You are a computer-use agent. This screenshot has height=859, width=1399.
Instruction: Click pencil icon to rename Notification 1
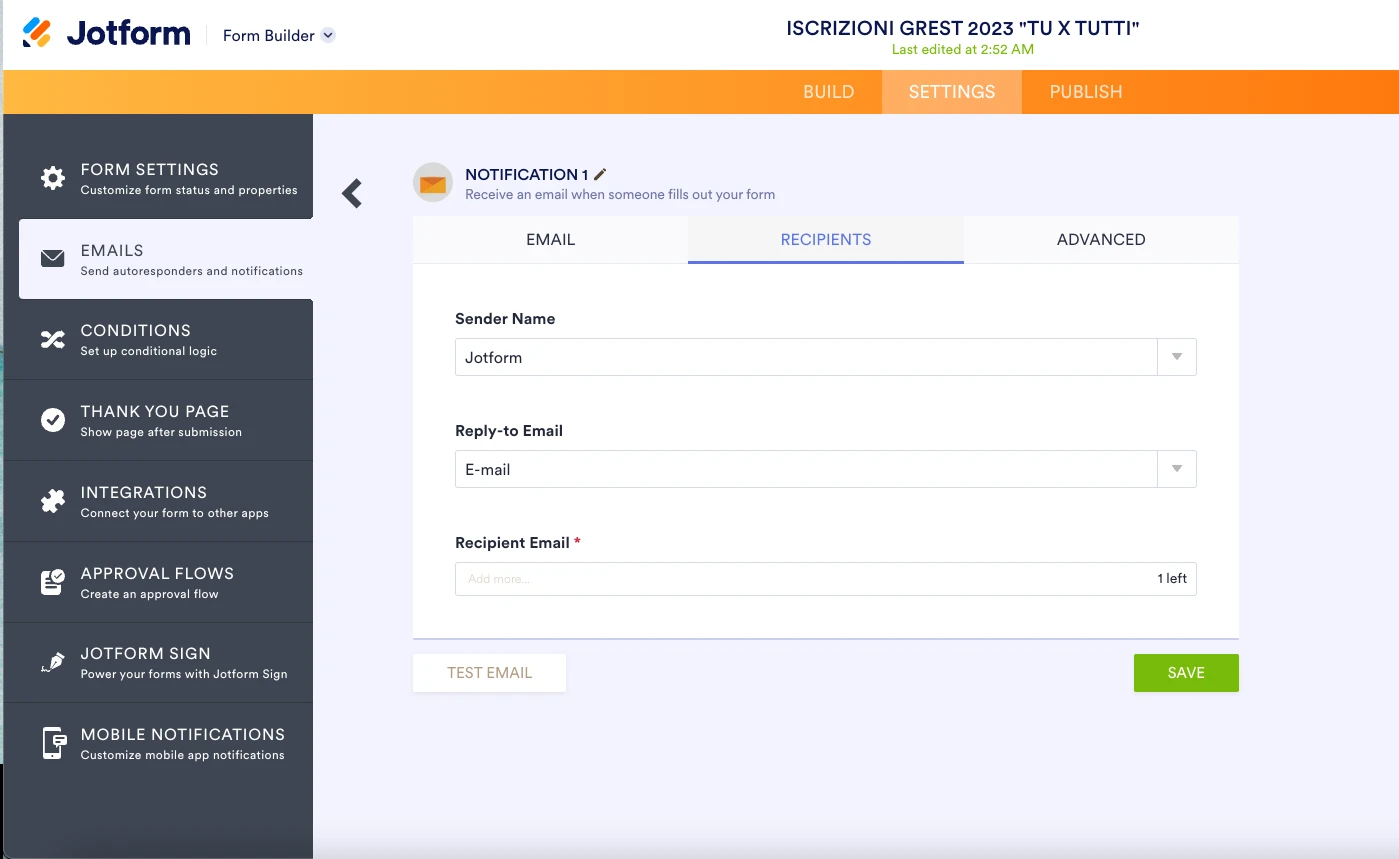click(600, 174)
